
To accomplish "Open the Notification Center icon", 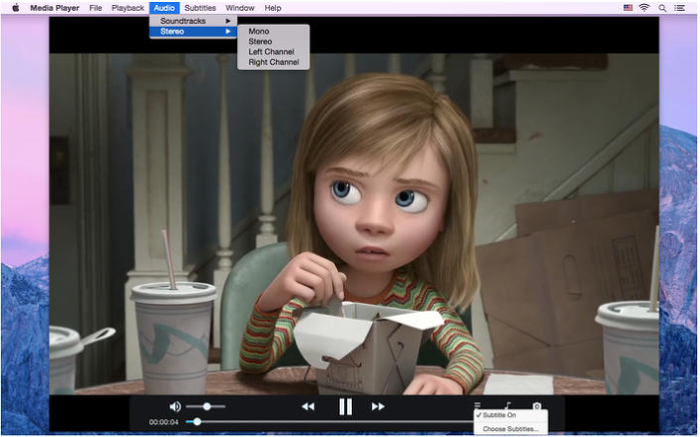I will coord(679,8).
